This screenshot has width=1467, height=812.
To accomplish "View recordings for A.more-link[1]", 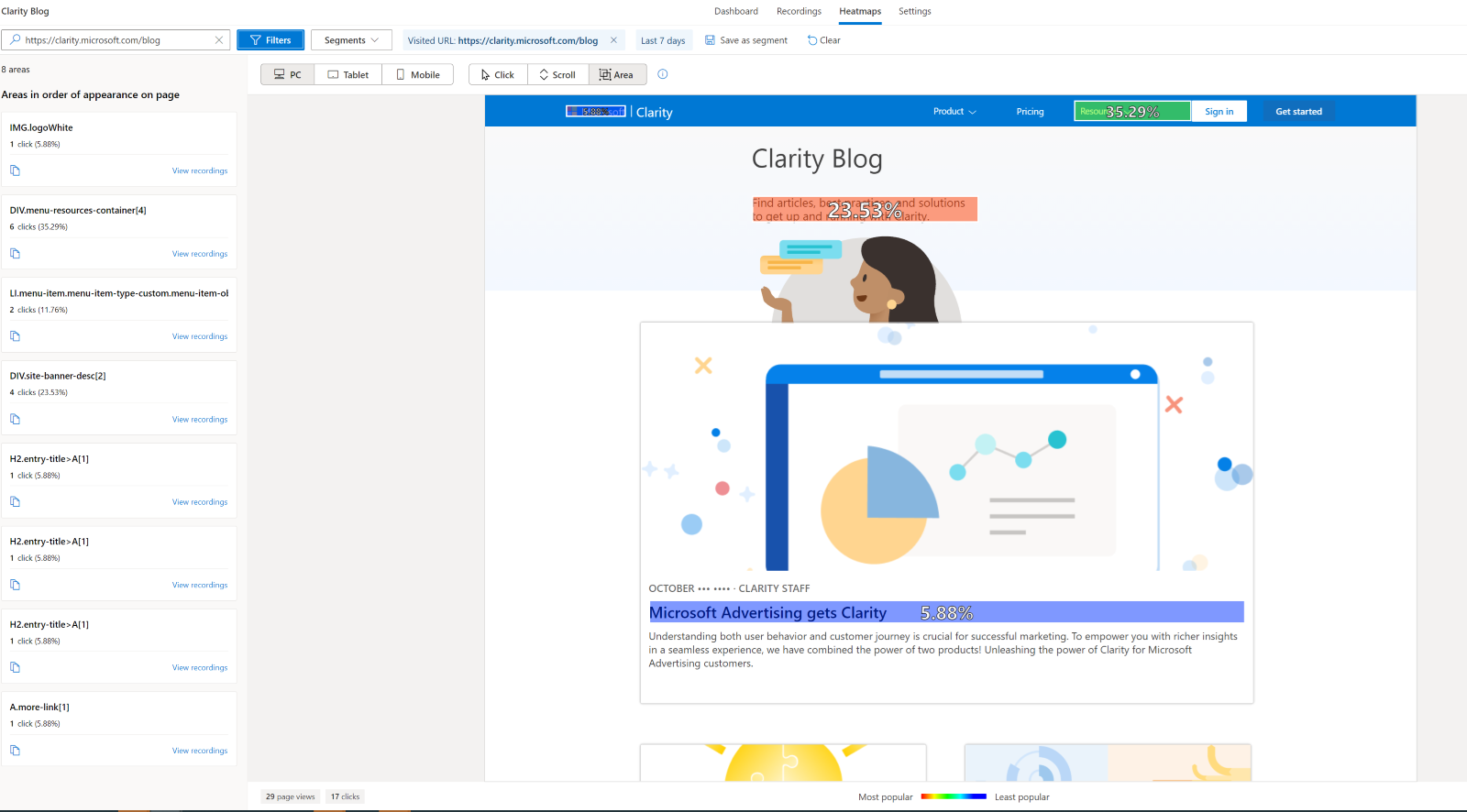I will pyautogui.click(x=200, y=751).
